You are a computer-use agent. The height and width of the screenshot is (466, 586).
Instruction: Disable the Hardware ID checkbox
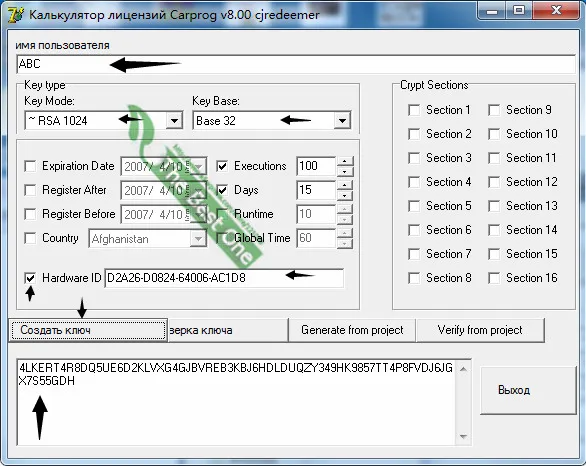click(30, 278)
